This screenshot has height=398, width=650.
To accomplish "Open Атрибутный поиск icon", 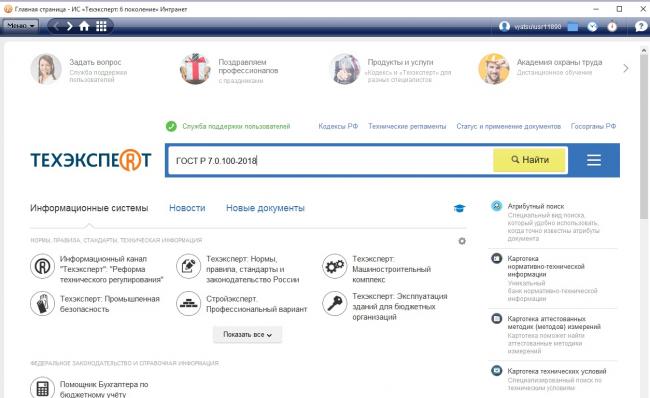I will click(497, 206).
